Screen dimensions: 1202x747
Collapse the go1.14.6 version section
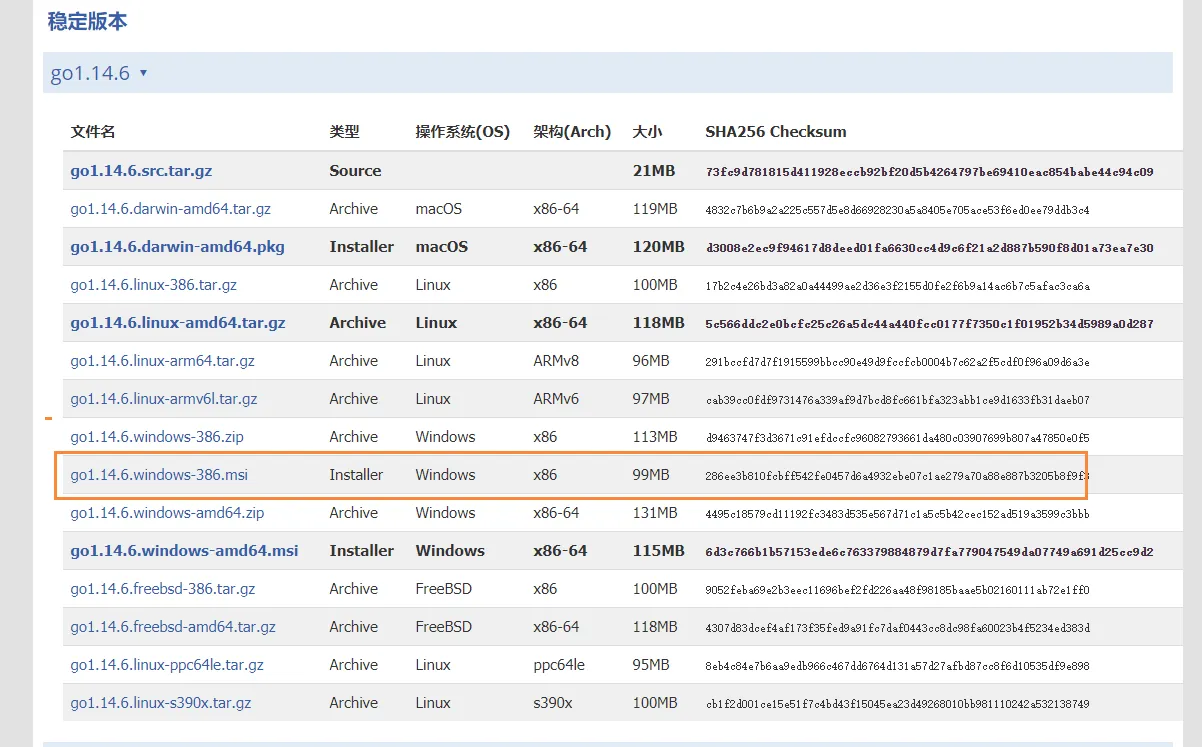[144, 73]
